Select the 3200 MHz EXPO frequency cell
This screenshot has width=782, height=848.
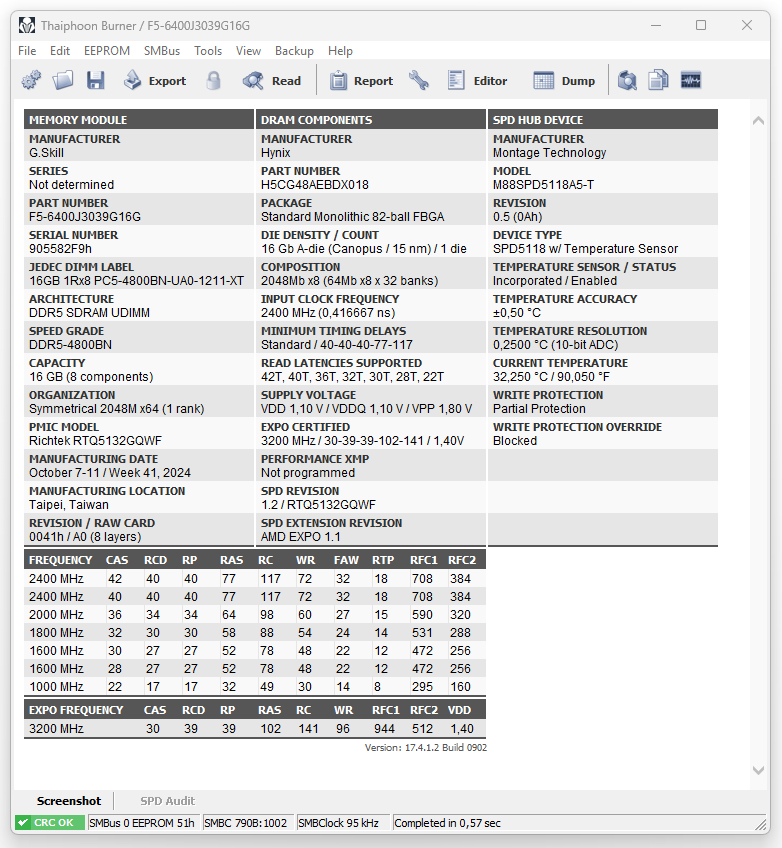click(56, 728)
